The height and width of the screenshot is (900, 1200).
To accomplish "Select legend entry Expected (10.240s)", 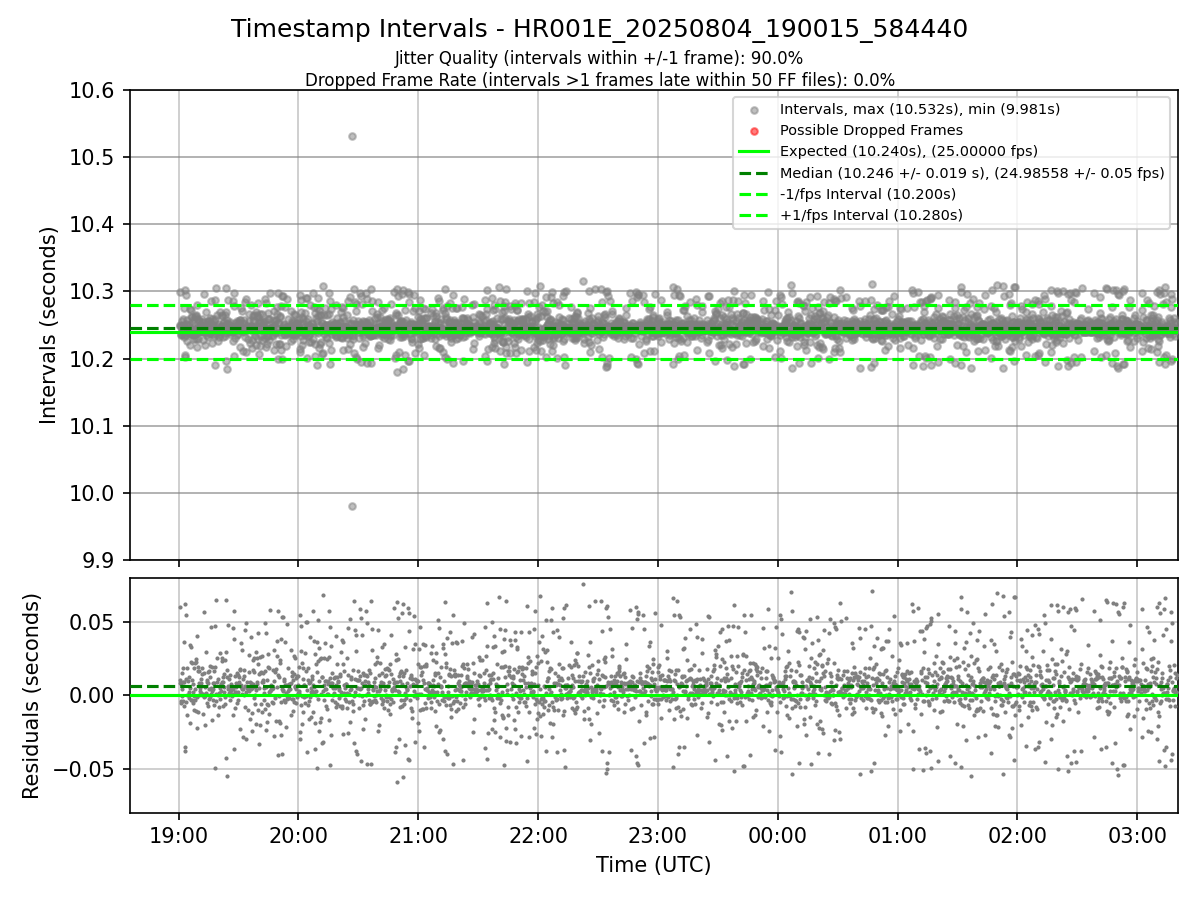I will coord(909,151).
